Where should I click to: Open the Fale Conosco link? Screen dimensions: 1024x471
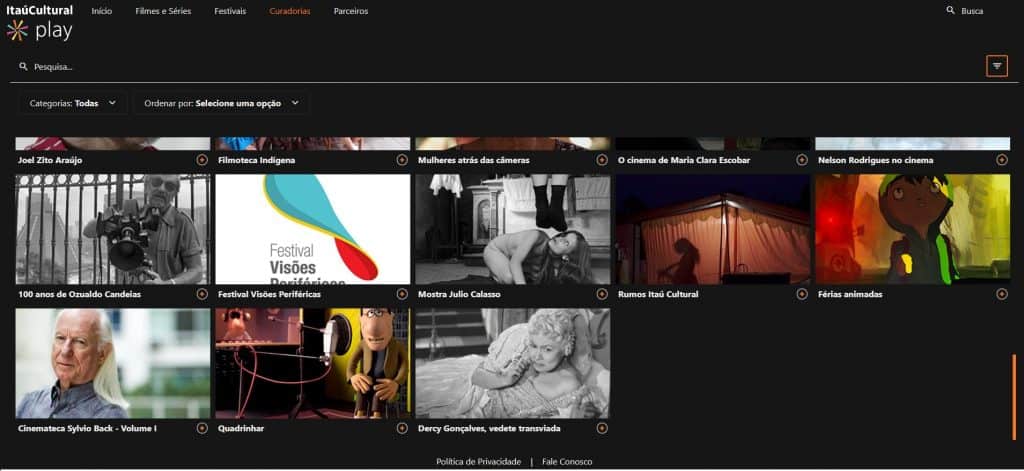(x=567, y=462)
